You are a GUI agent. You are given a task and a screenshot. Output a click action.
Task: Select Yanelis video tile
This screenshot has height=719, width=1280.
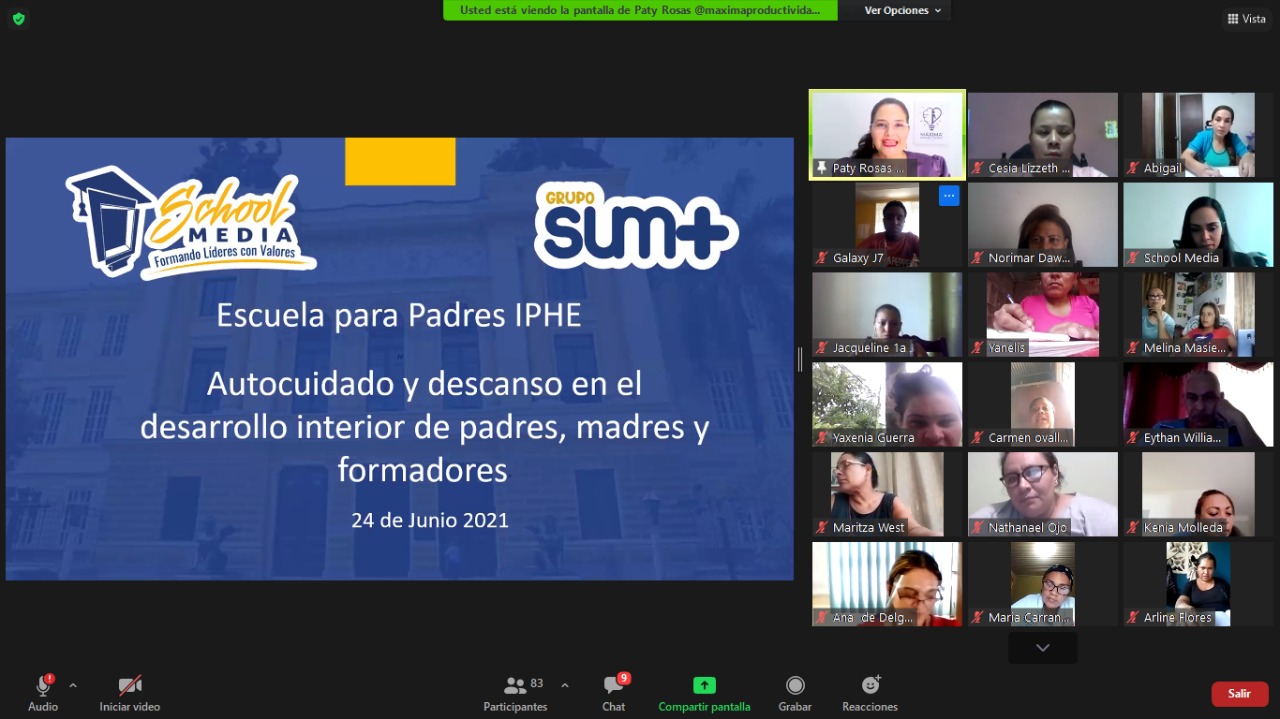click(x=1043, y=315)
